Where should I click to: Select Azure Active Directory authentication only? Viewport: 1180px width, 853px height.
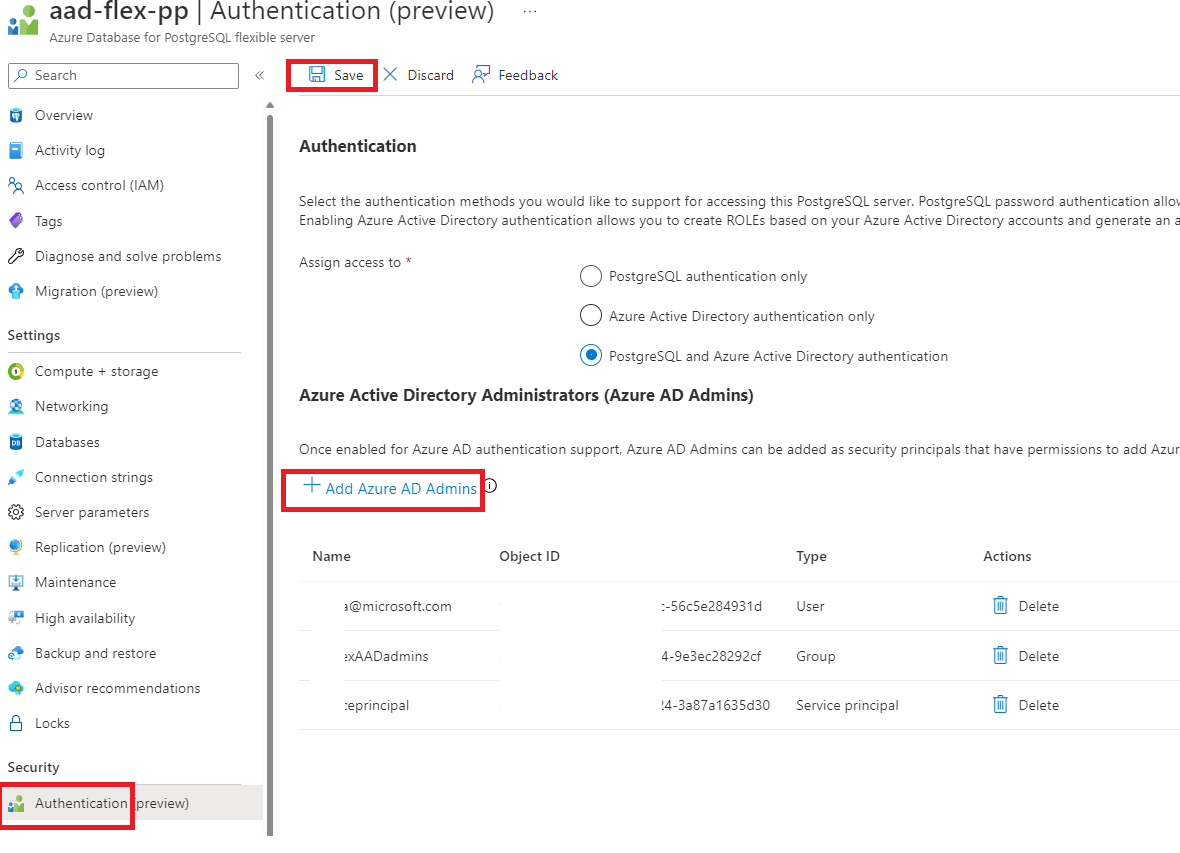pos(591,316)
